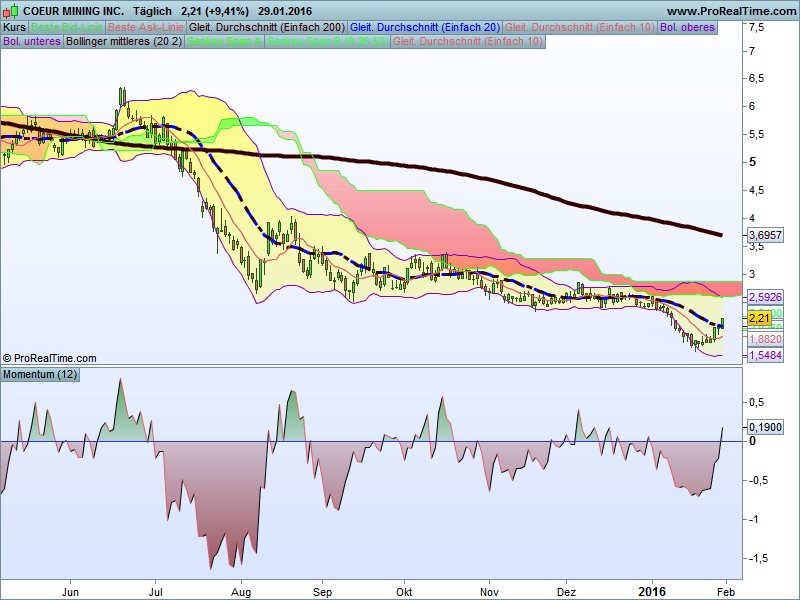Click the Bol. oberes legend label
800x600 pixels.
pyautogui.click(x=687, y=28)
